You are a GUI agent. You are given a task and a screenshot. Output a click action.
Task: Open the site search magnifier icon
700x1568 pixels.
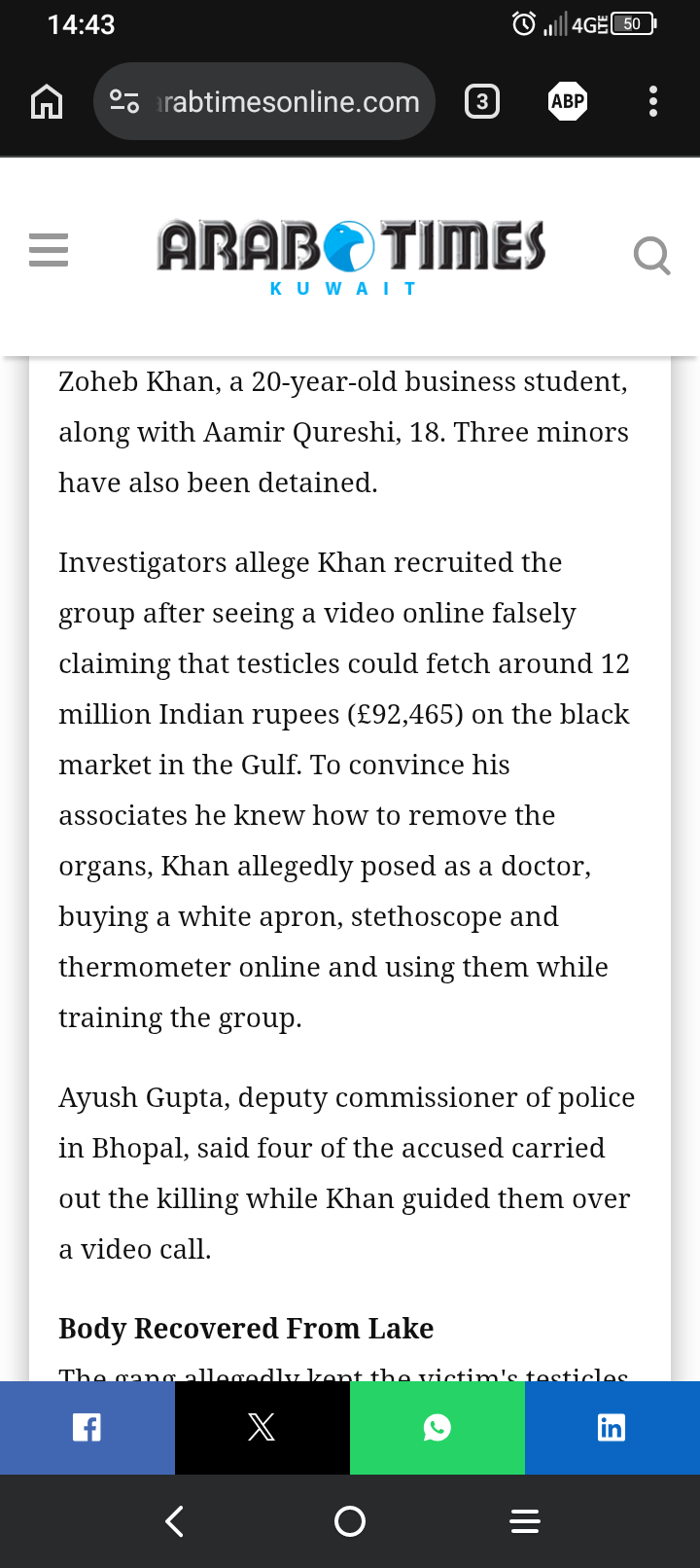point(651,256)
